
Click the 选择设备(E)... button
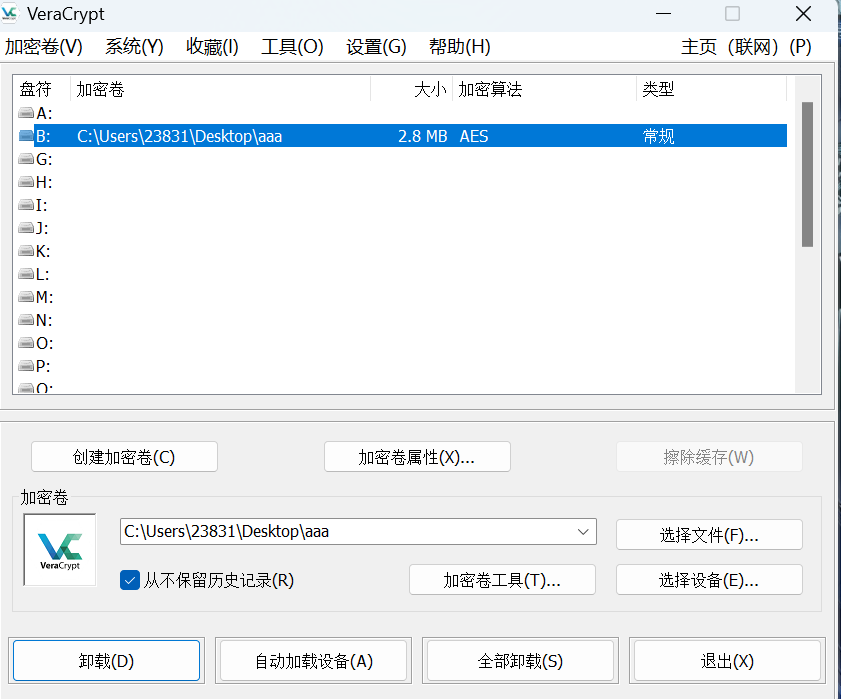pos(709,580)
